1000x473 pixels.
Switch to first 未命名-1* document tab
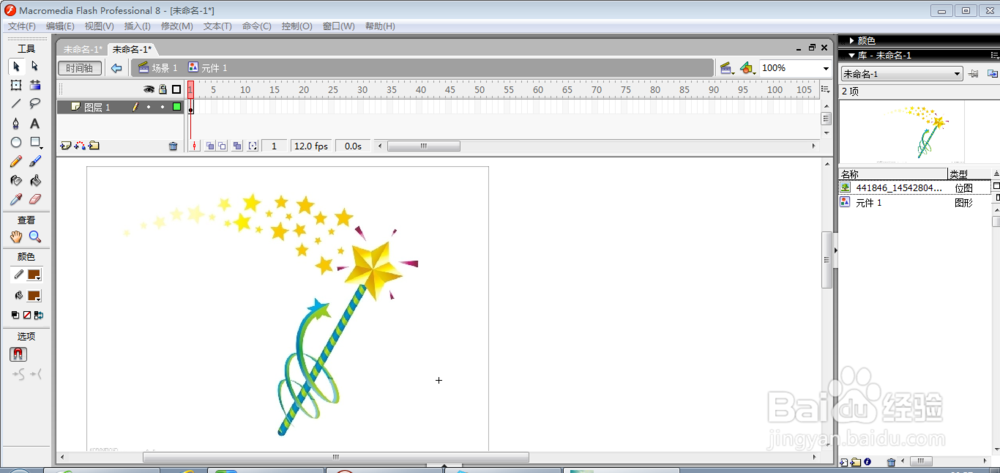82,49
